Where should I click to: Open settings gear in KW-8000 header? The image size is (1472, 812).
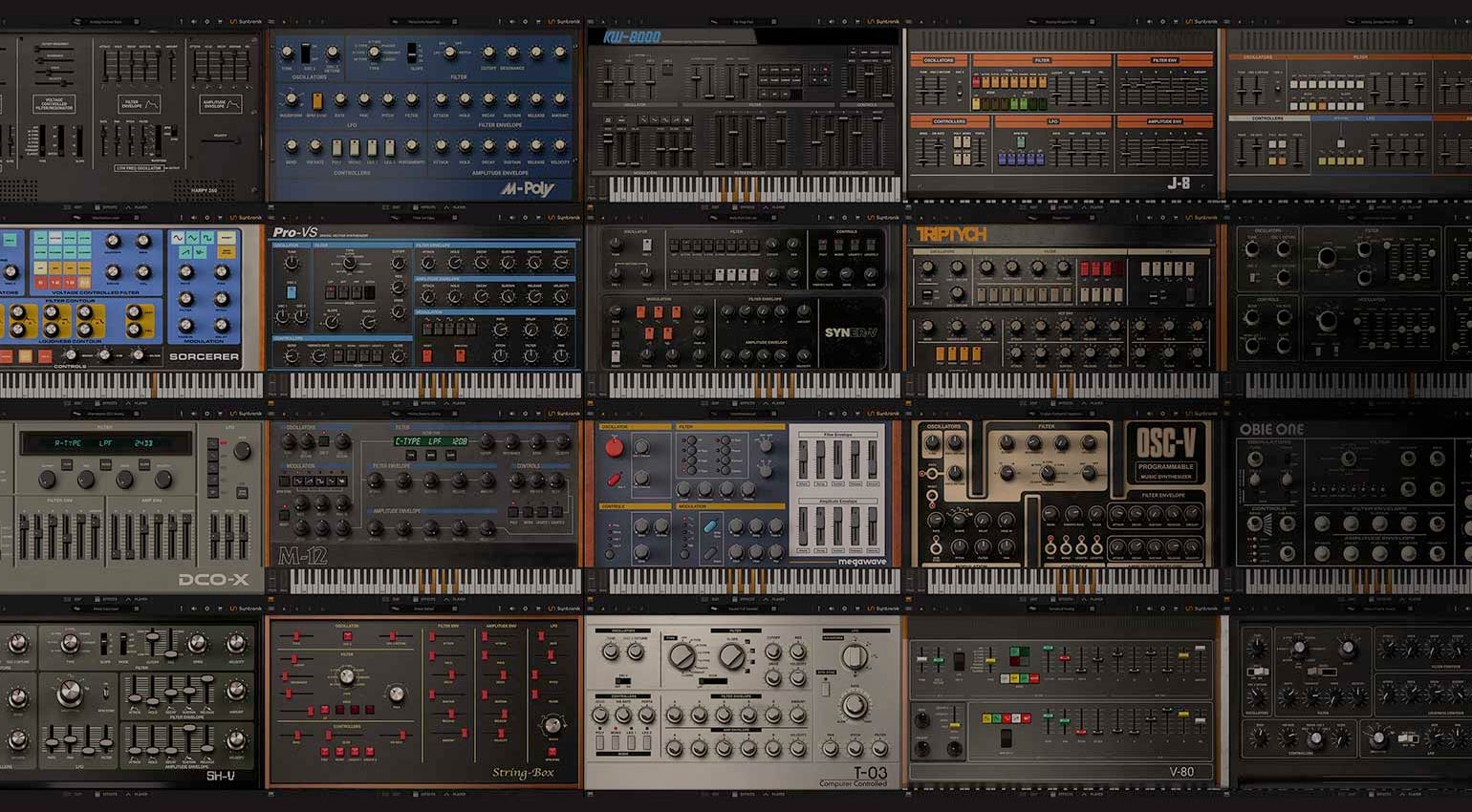pyautogui.click(x=844, y=21)
